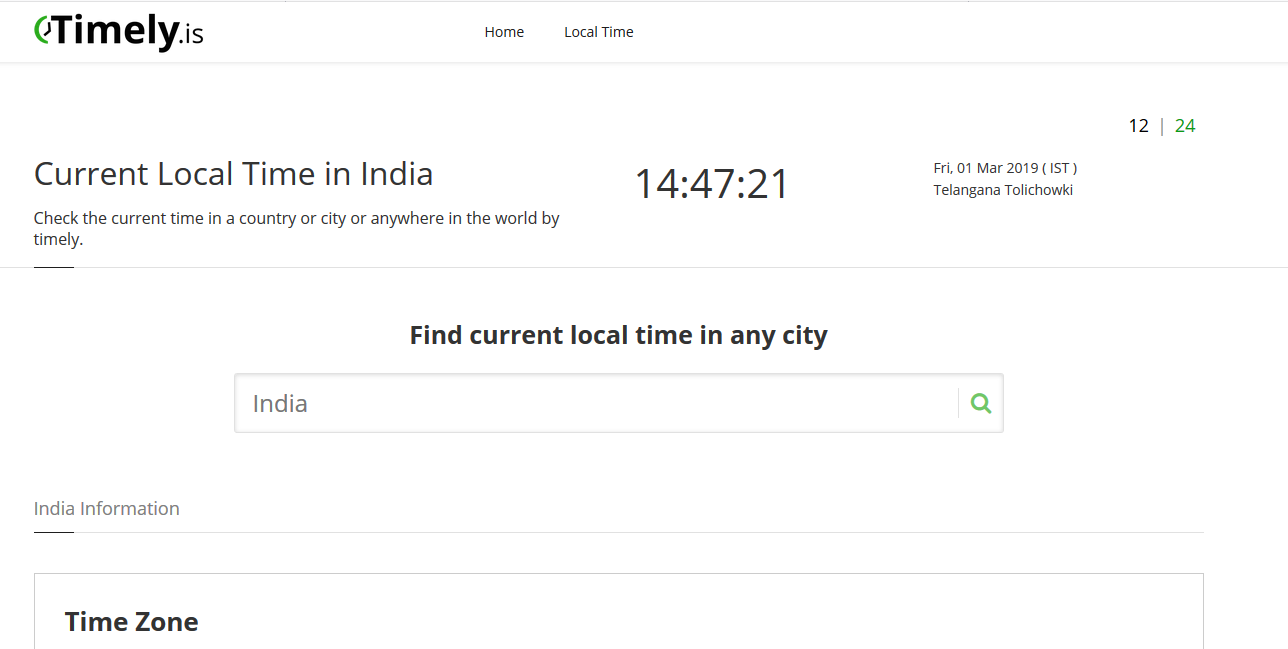The width and height of the screenshot is (1288, 649).
Task: Select the India Information section label
Action: point(106,508)
